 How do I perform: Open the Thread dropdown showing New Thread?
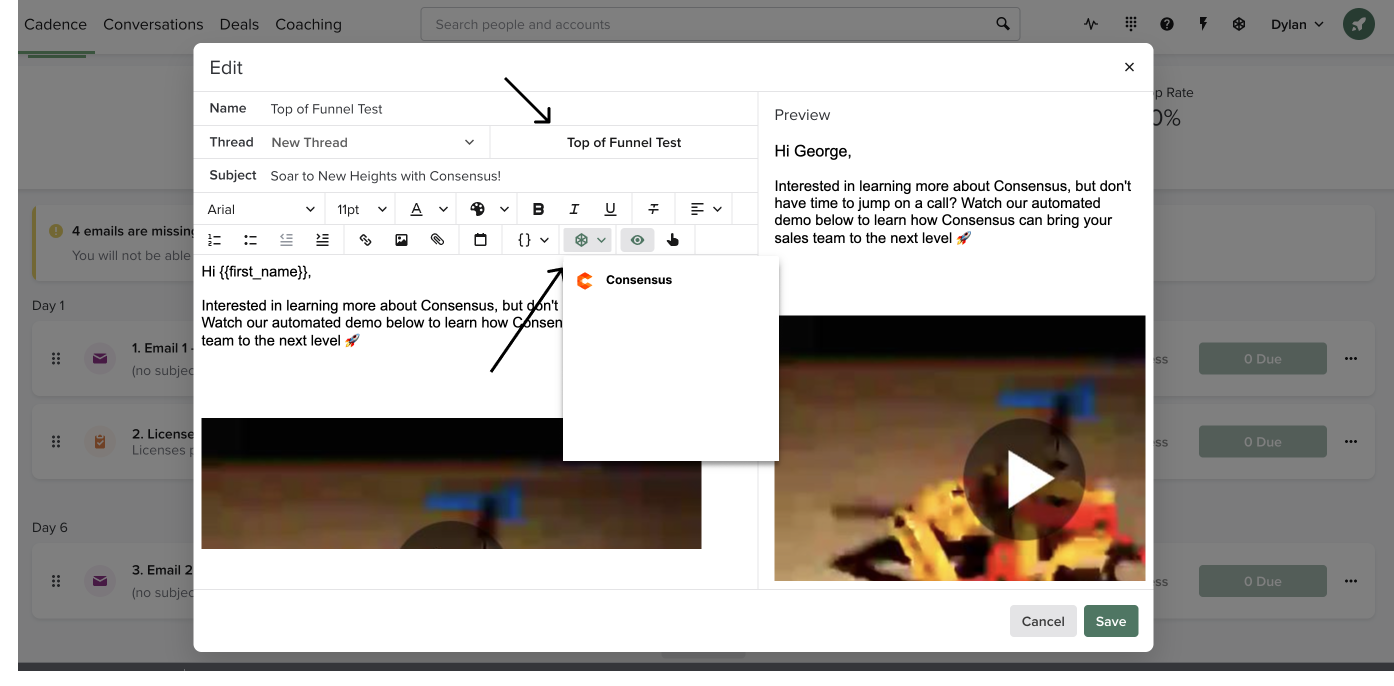coord(373,142)
